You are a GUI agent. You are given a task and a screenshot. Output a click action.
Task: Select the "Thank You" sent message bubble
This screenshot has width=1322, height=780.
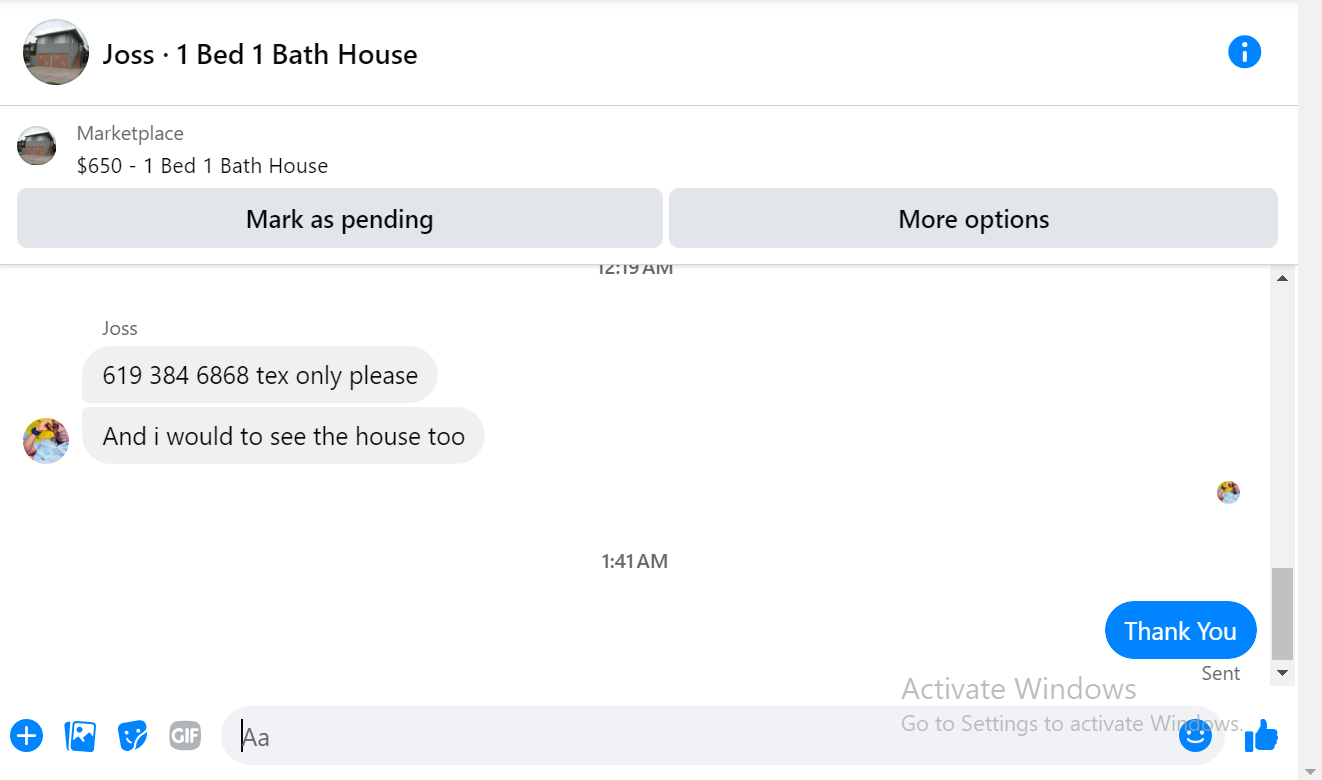[x=1180, y=631]
